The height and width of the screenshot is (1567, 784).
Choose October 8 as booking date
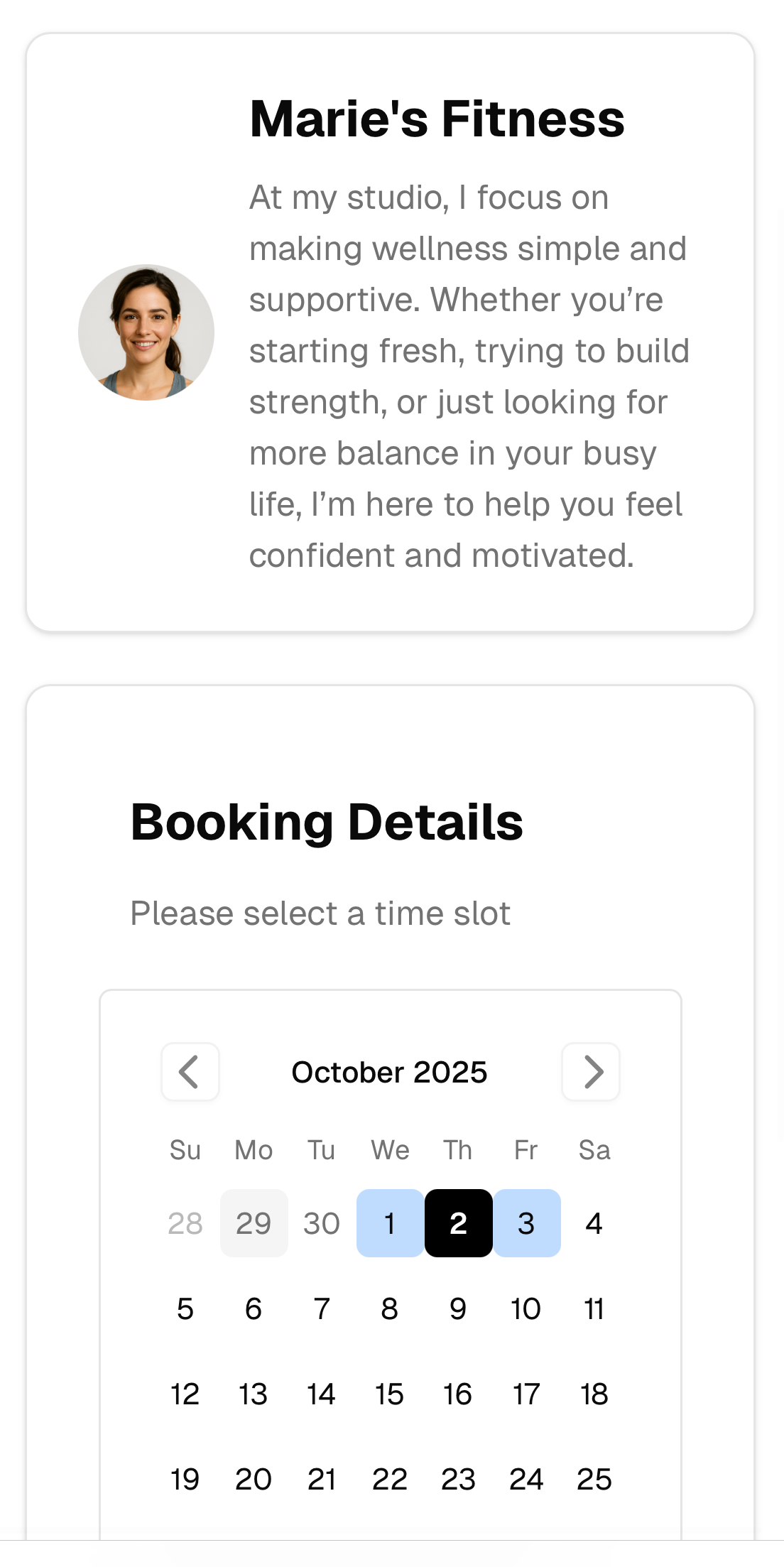(x=390, y=1308)
